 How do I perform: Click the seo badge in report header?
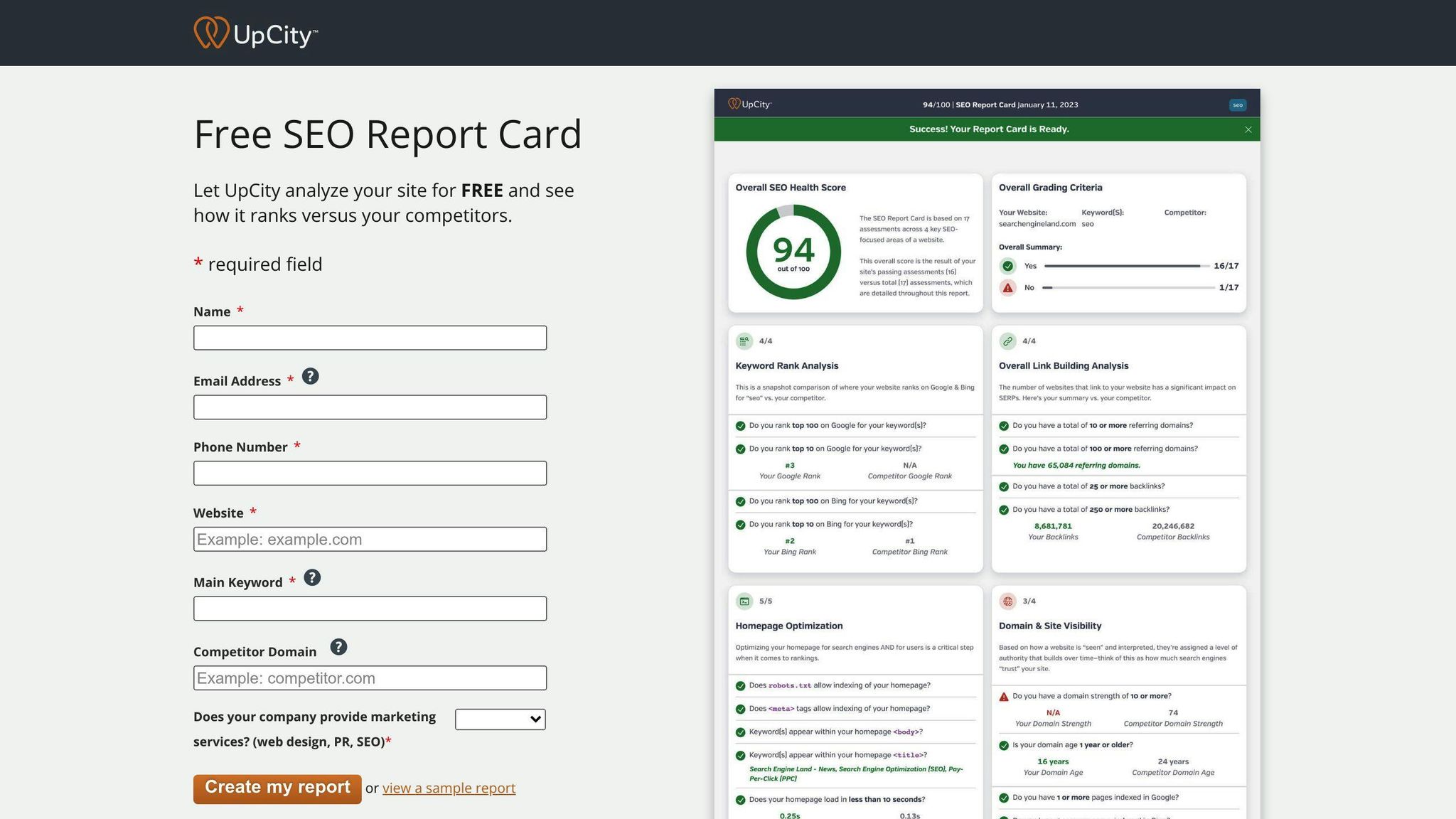coord(1238,105)
